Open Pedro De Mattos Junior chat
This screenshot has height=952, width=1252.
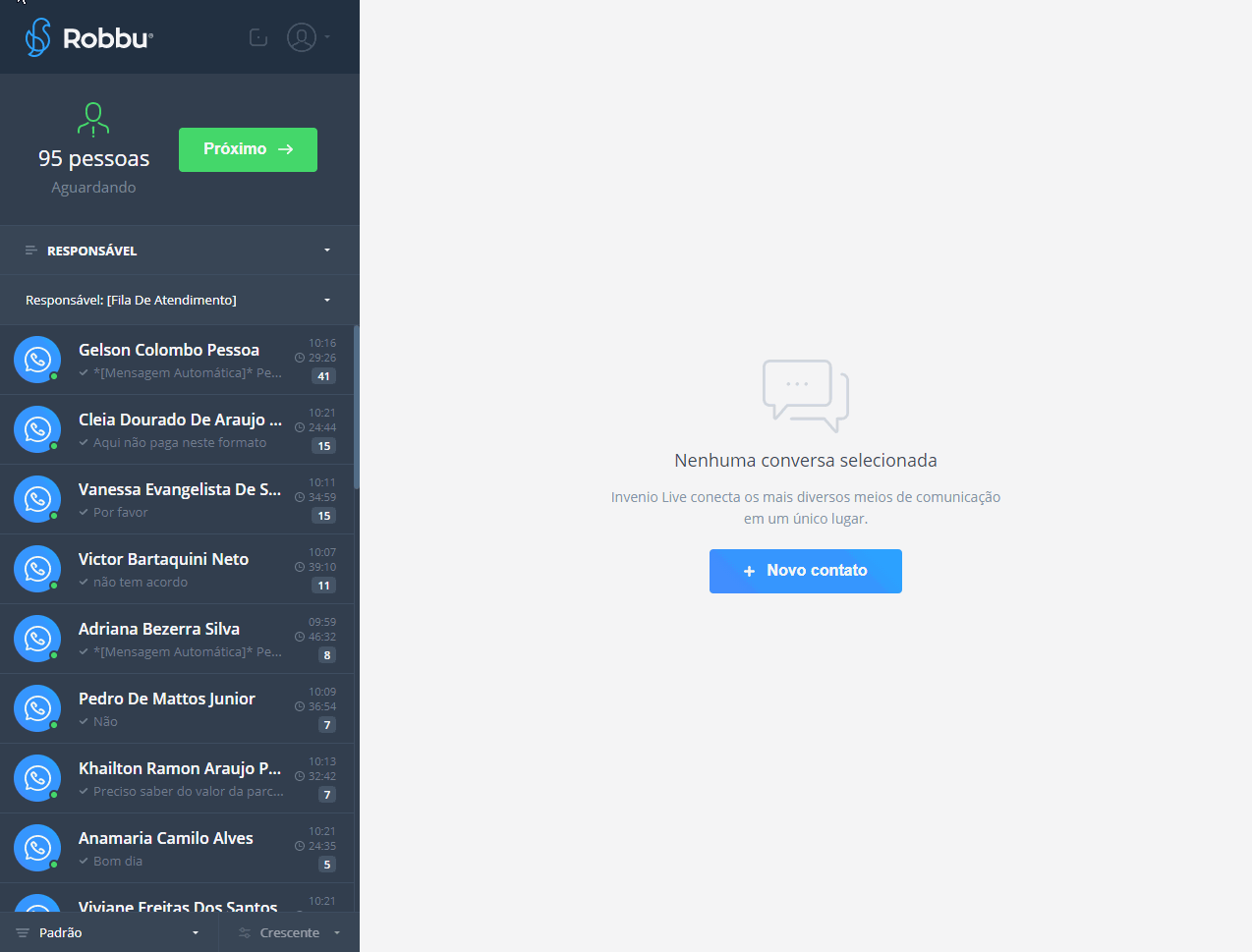click(x=180, y=708)
